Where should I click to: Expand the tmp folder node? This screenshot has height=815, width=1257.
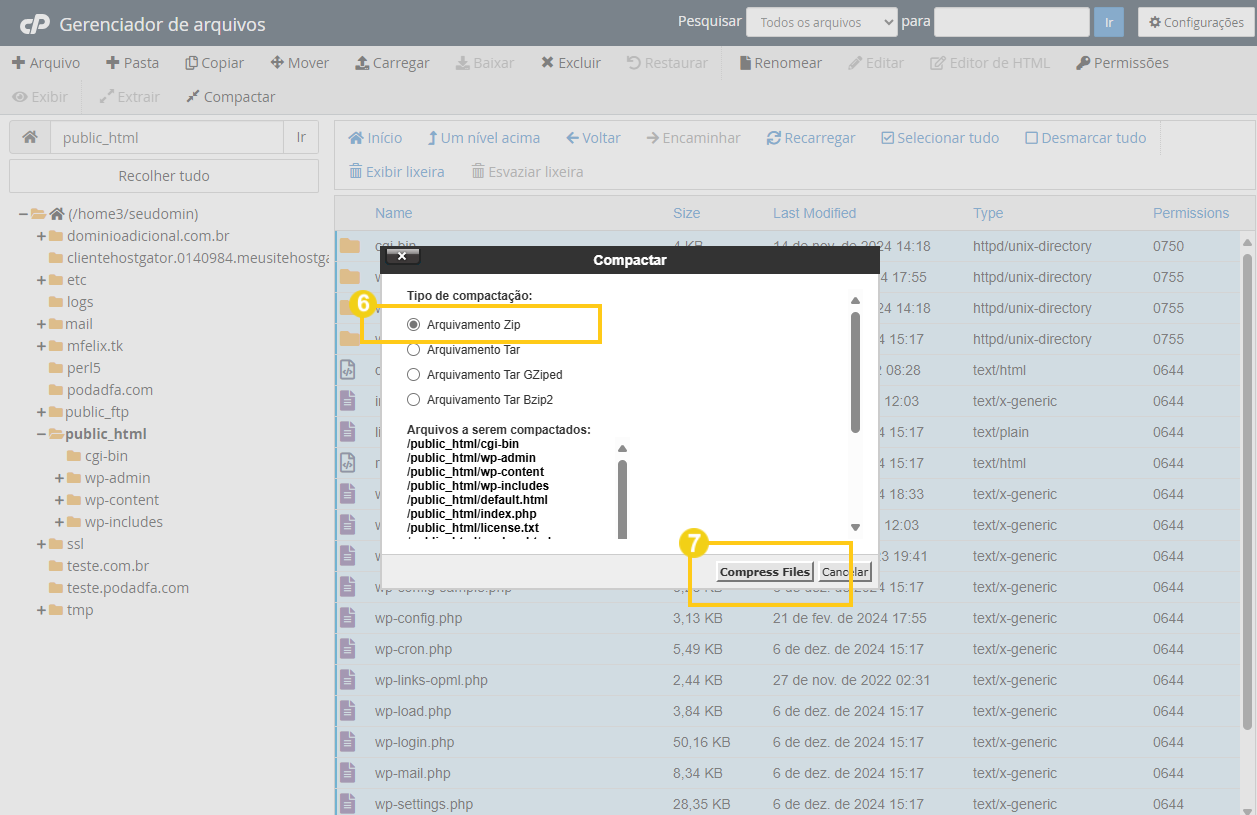(41, 610)
